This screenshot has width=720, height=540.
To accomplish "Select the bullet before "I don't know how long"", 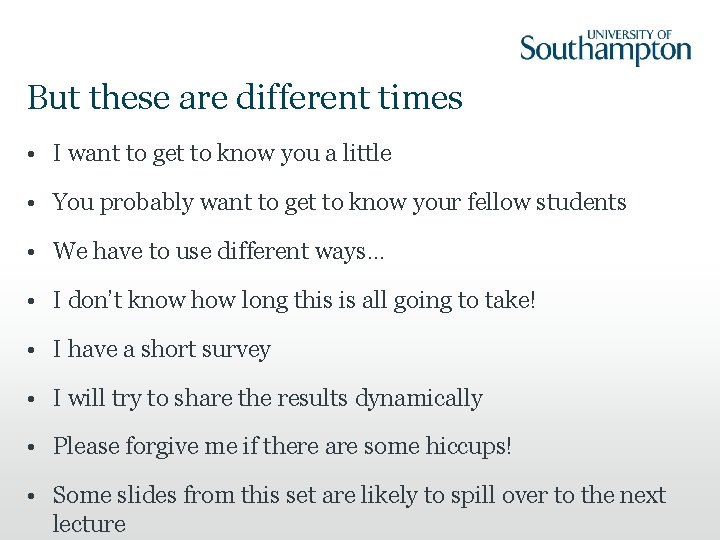I will [x=33, y=301].
